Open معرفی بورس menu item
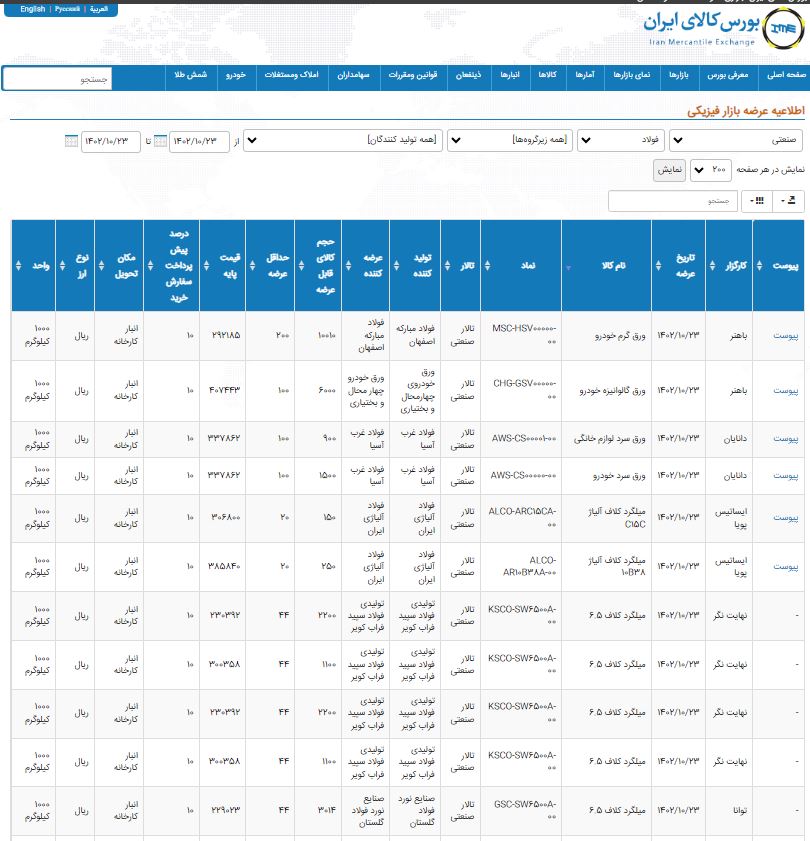The image size is (810, 841). (x=728, y=75)
